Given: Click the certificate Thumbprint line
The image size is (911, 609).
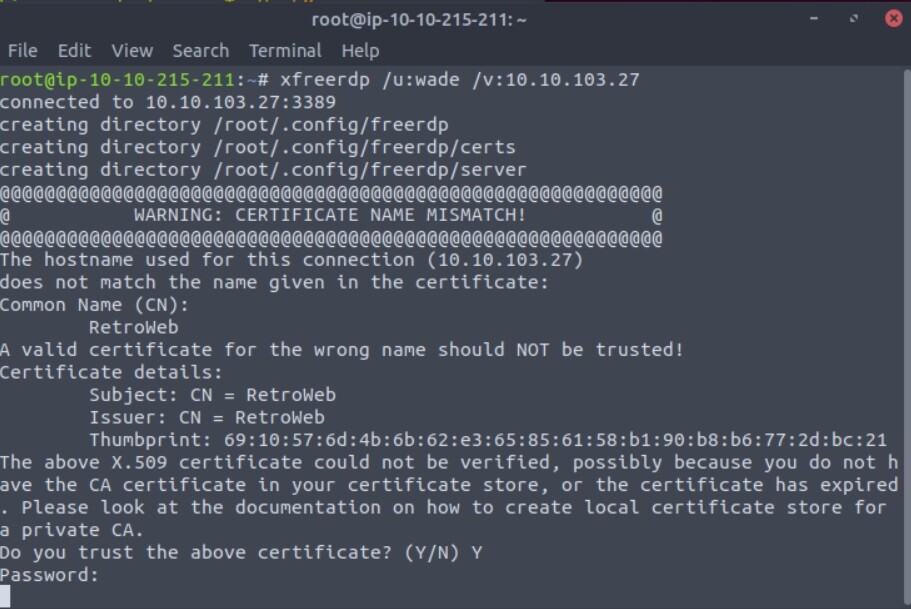Looking at the screenshot, I should 487,440.
